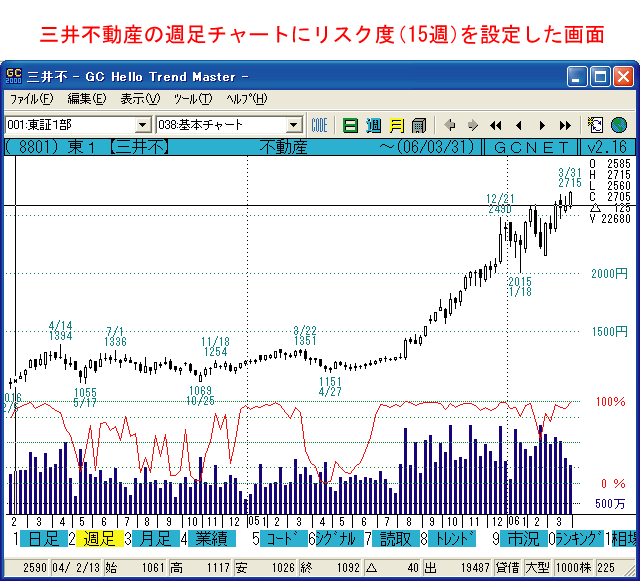Click the 市況 button
640x581 pixels.
click(523, 539)
